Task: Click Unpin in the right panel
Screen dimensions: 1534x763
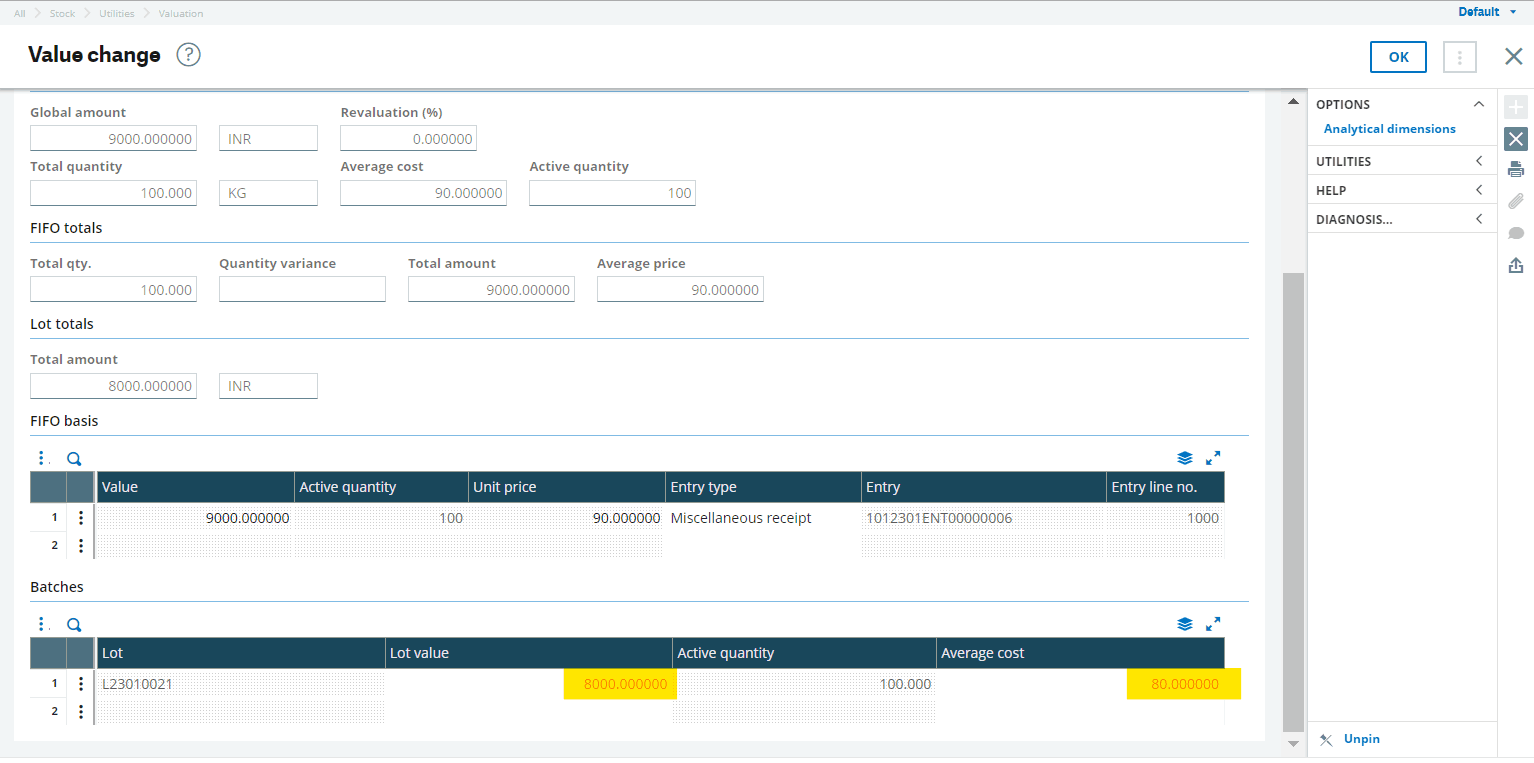Action: (1361, 739)
